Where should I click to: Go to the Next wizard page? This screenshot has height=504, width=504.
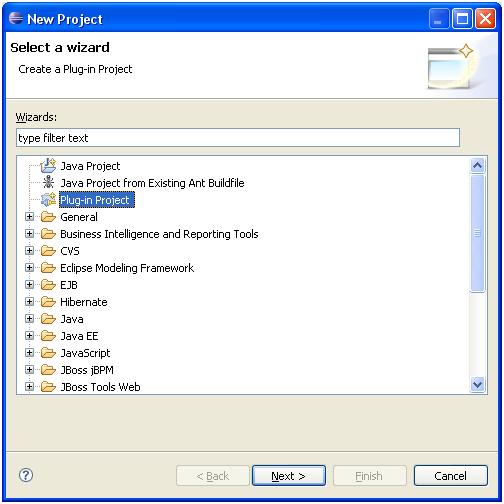coord(289,476)
